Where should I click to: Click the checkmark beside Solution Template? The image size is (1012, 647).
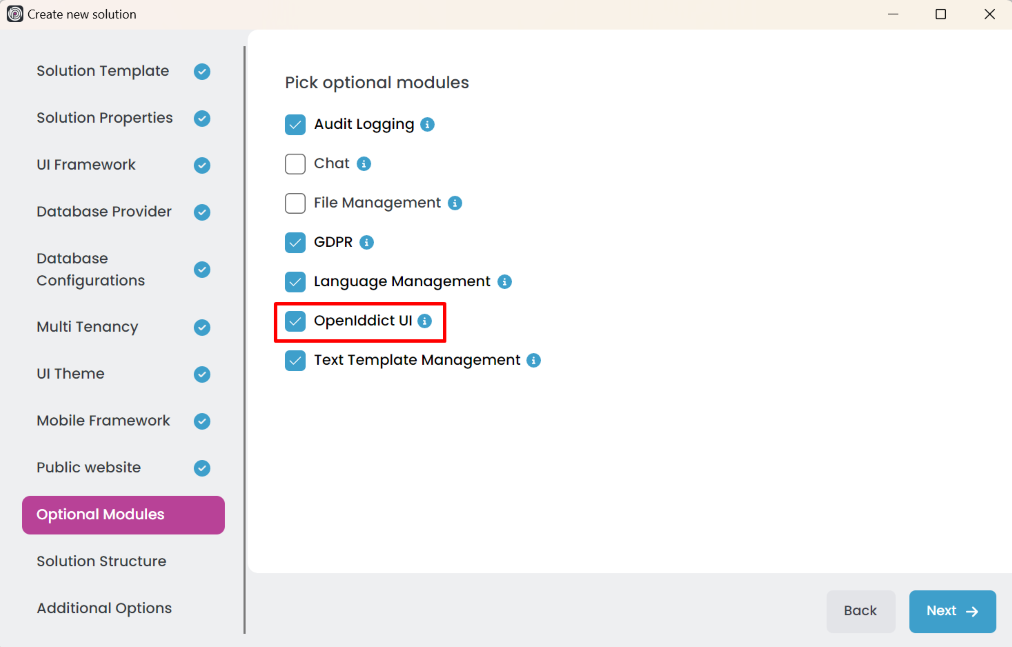(x=202, y=71)
